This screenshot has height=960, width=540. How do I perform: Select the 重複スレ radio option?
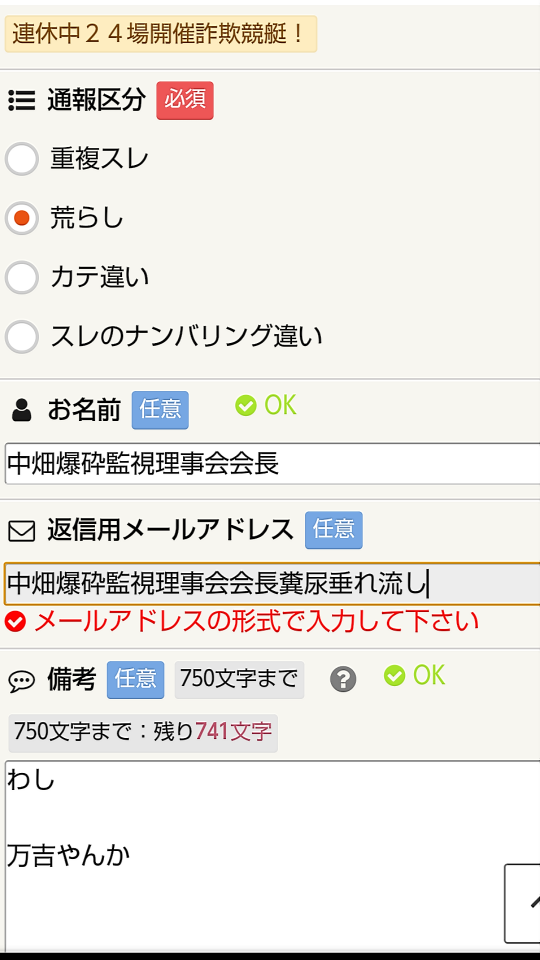pos(21,159)
